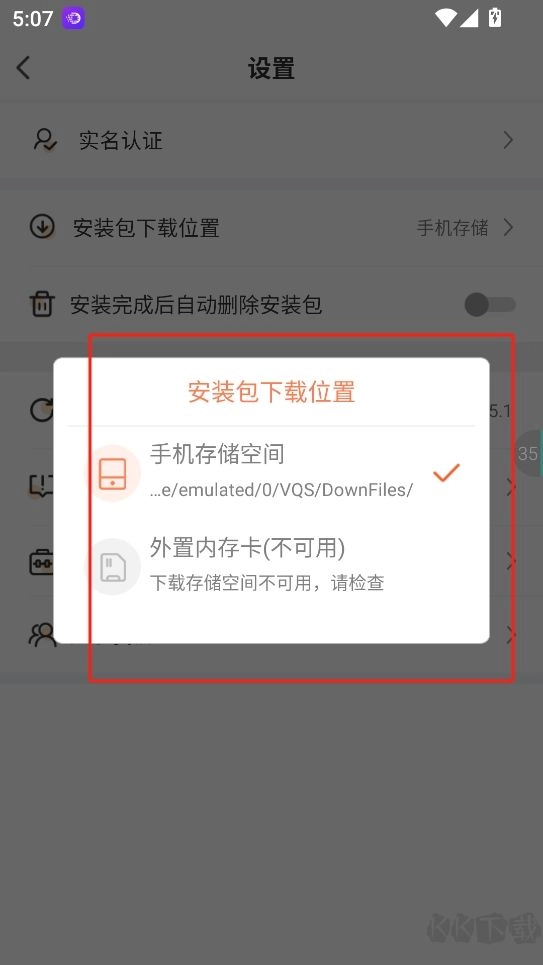Tap the back arrow in the settings header
Screen dimensions: 543x965
[x=23, y=68]
